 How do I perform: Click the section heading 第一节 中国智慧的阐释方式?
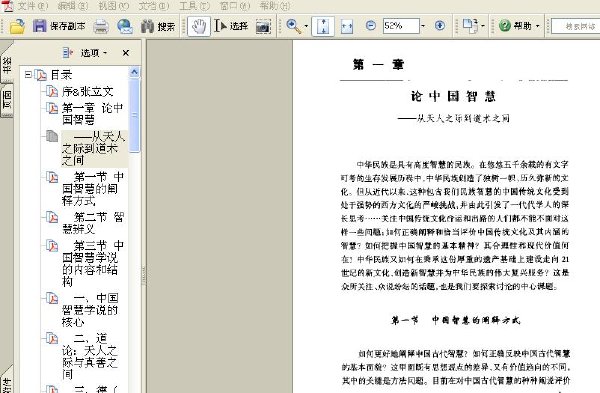pos(455,320)
